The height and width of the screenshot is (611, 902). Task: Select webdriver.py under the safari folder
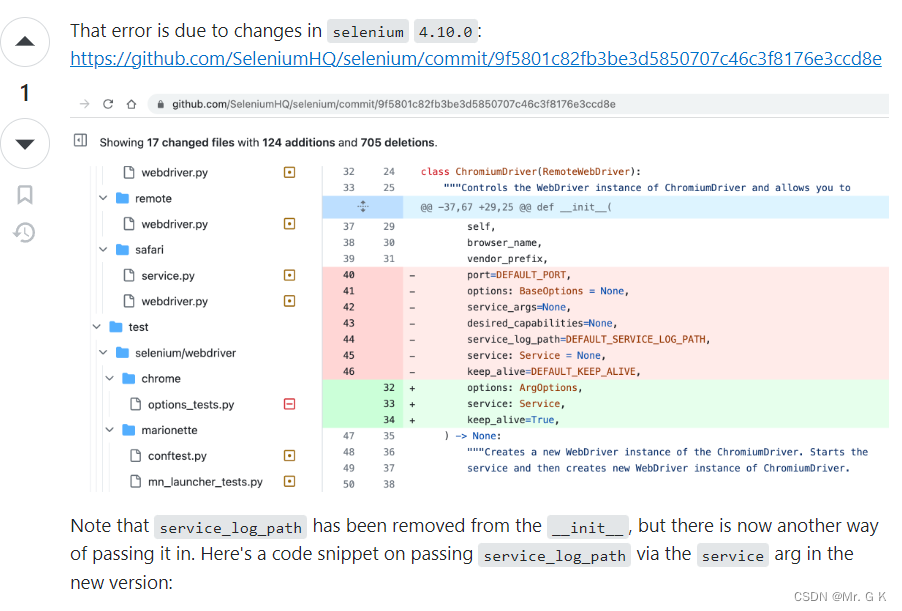(174, 301)
